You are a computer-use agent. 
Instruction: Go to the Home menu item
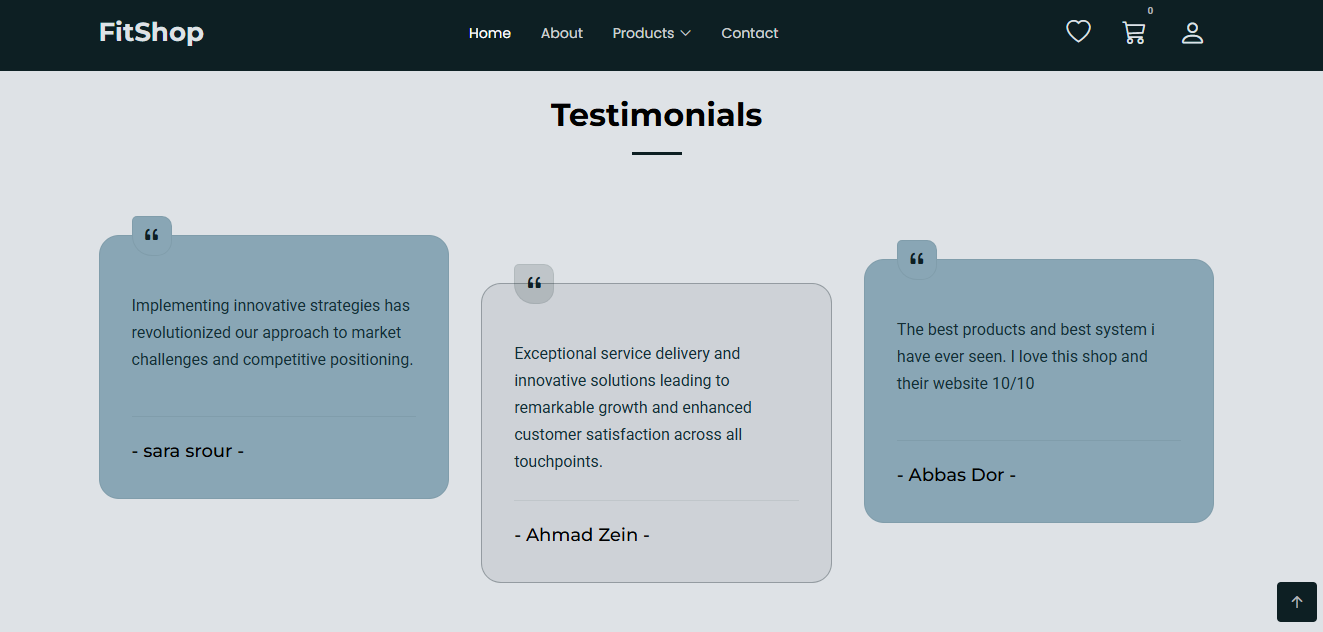coord(490,33)
